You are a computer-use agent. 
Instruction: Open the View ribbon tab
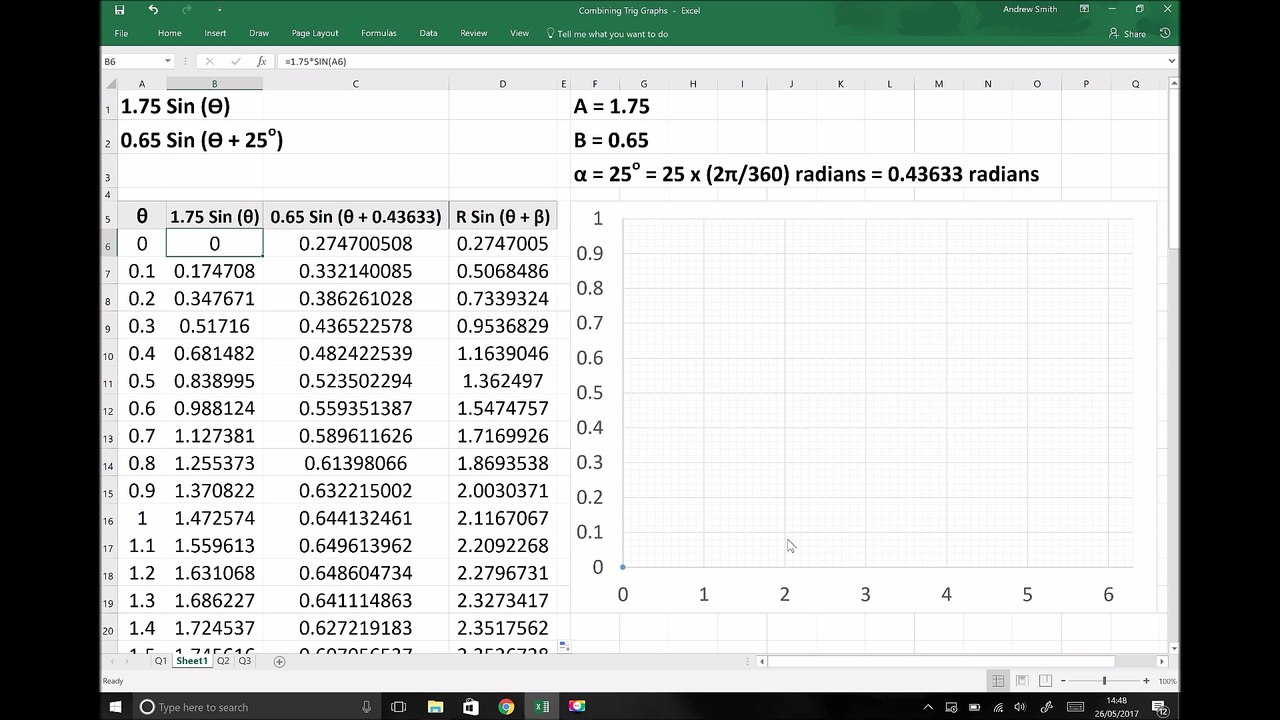pos(520,33)
